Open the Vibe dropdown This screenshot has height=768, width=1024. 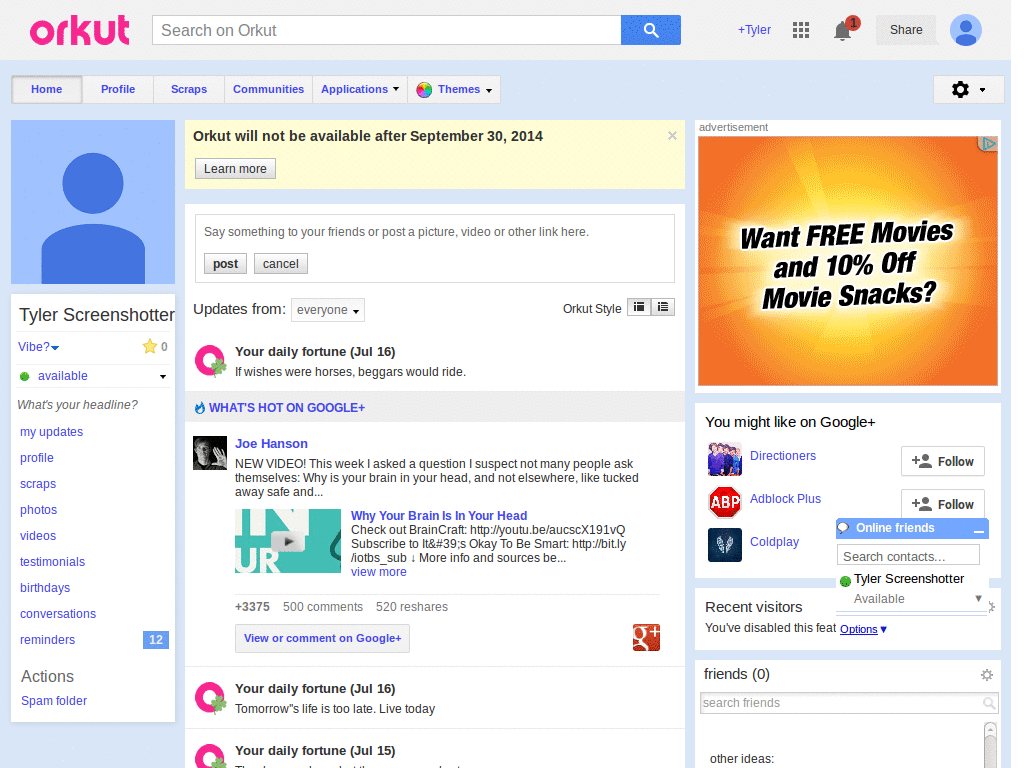(x=39, y=347)
